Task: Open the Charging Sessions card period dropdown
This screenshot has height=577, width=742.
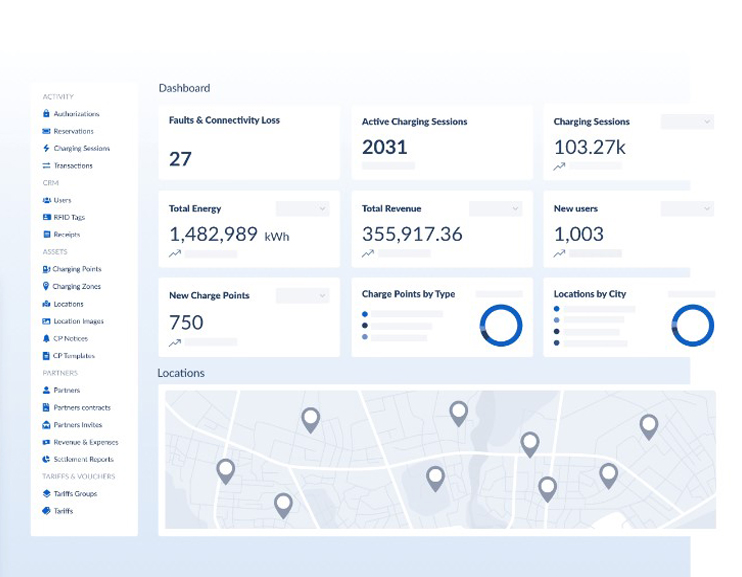Action: (687, 122)
